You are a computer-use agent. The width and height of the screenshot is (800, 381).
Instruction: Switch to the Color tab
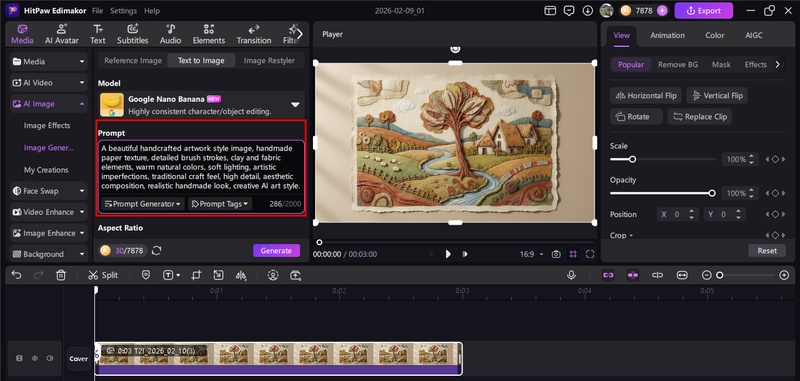(714, 35)
